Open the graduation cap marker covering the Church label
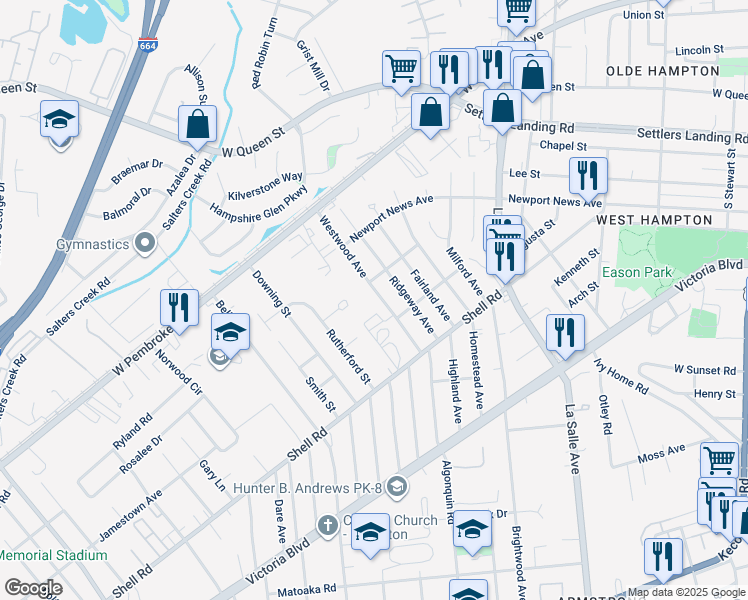 tap(370, 535)
